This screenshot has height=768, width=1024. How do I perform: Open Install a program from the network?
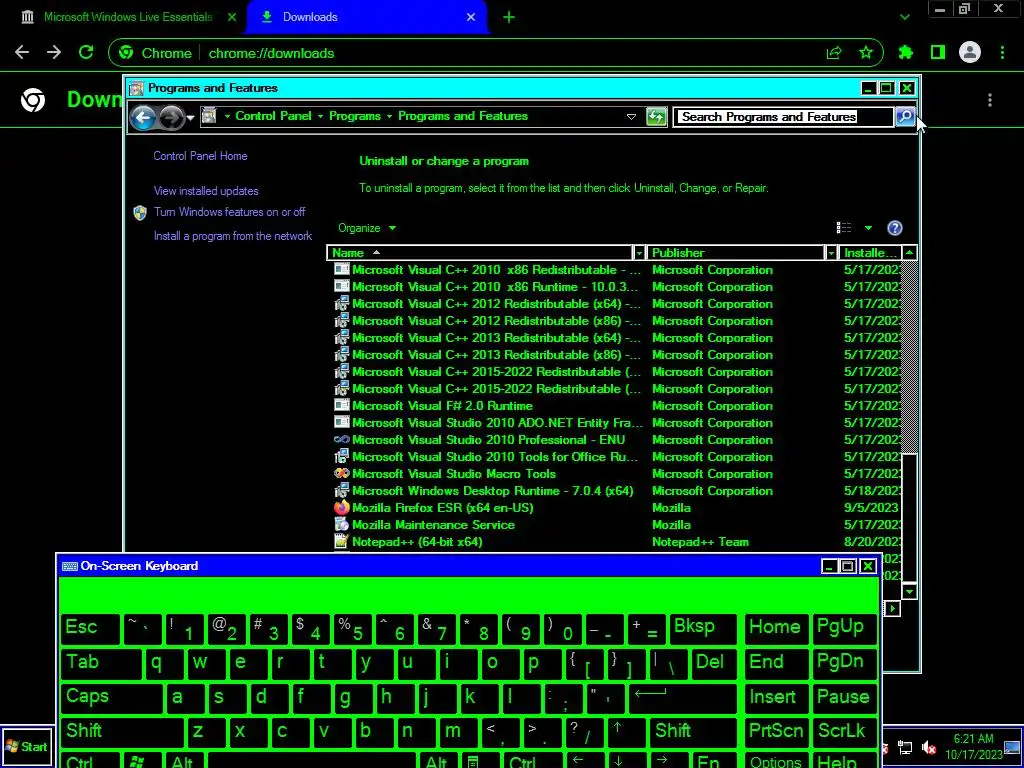pos(232,236)
